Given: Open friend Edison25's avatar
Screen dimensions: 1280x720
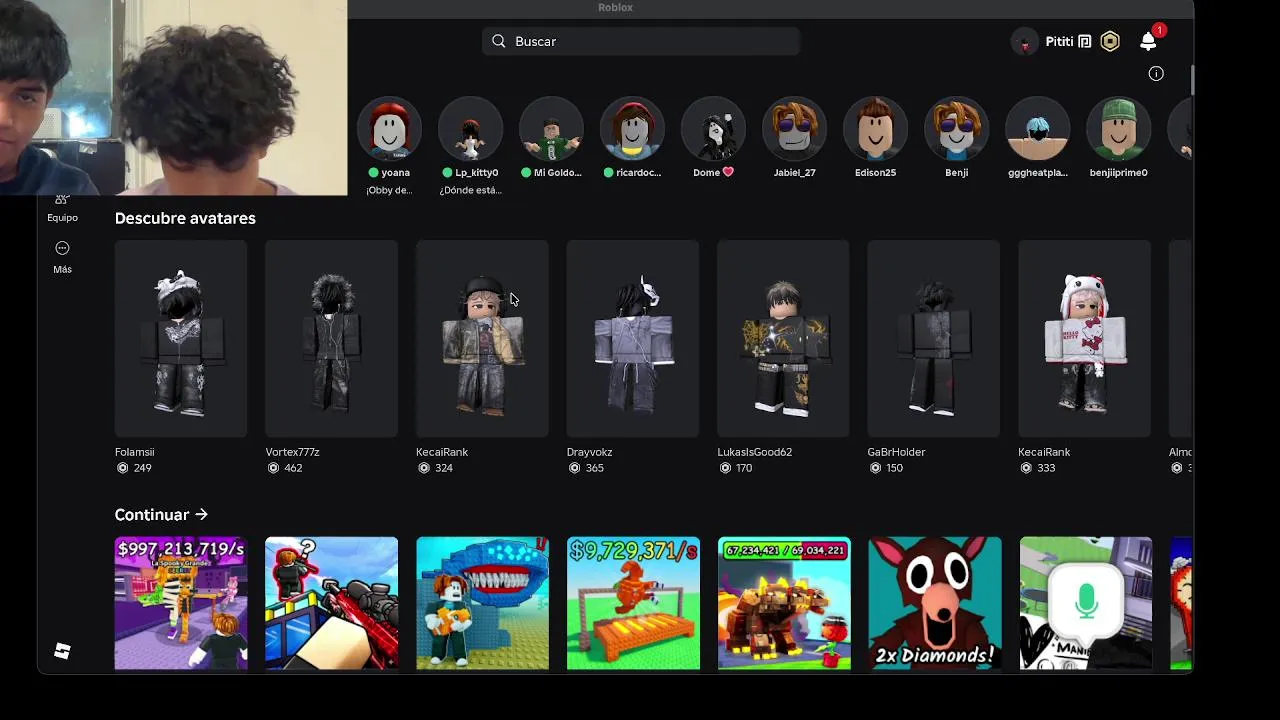Looking at the screenshot, I should pyautogui.click(x=875, y=129).
